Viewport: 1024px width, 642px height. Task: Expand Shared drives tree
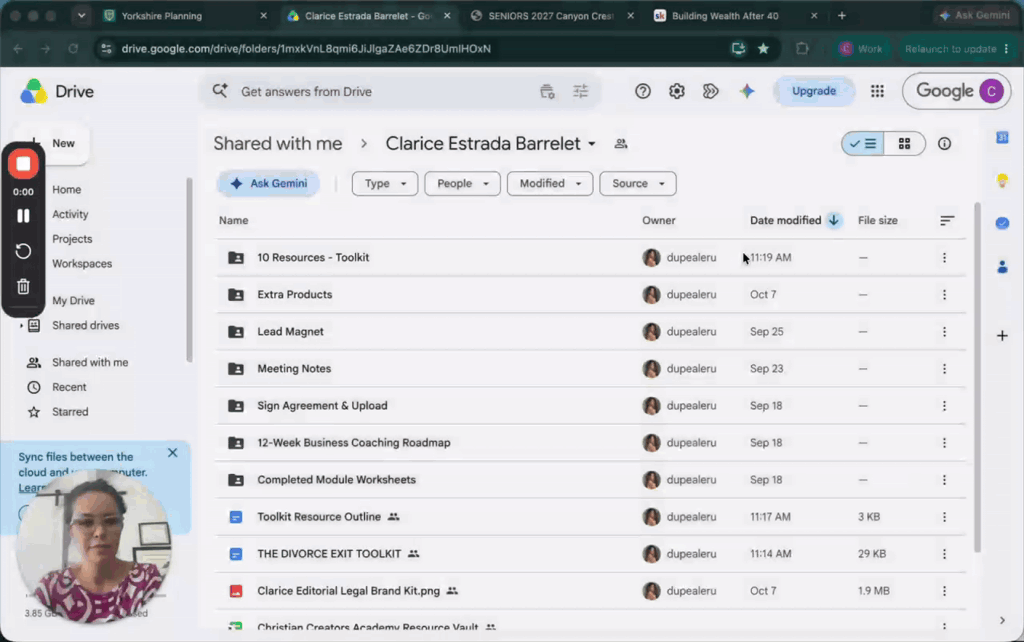pos(21,325)
